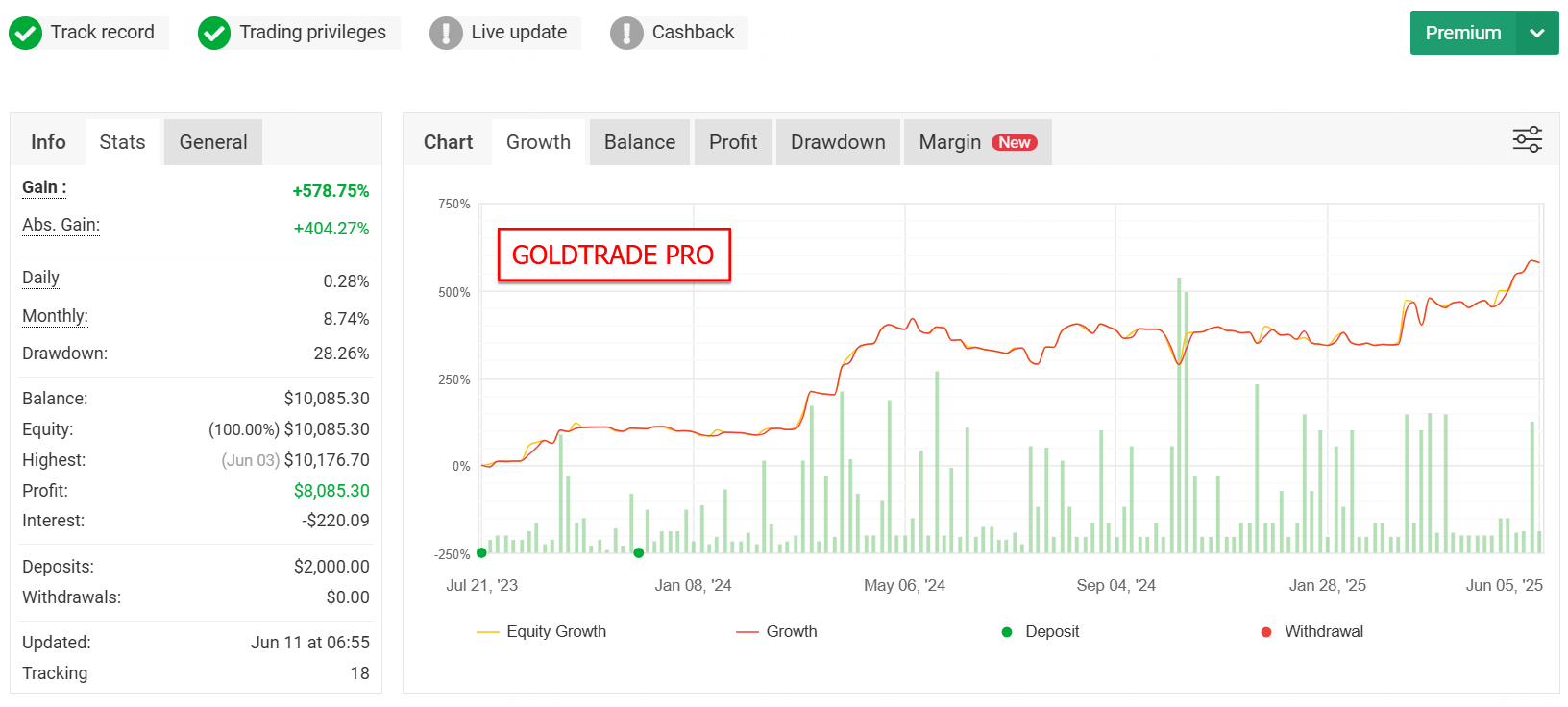Open the chart settings sliders icon
The image size is (1568, 707).
[x=1527, y=139]
